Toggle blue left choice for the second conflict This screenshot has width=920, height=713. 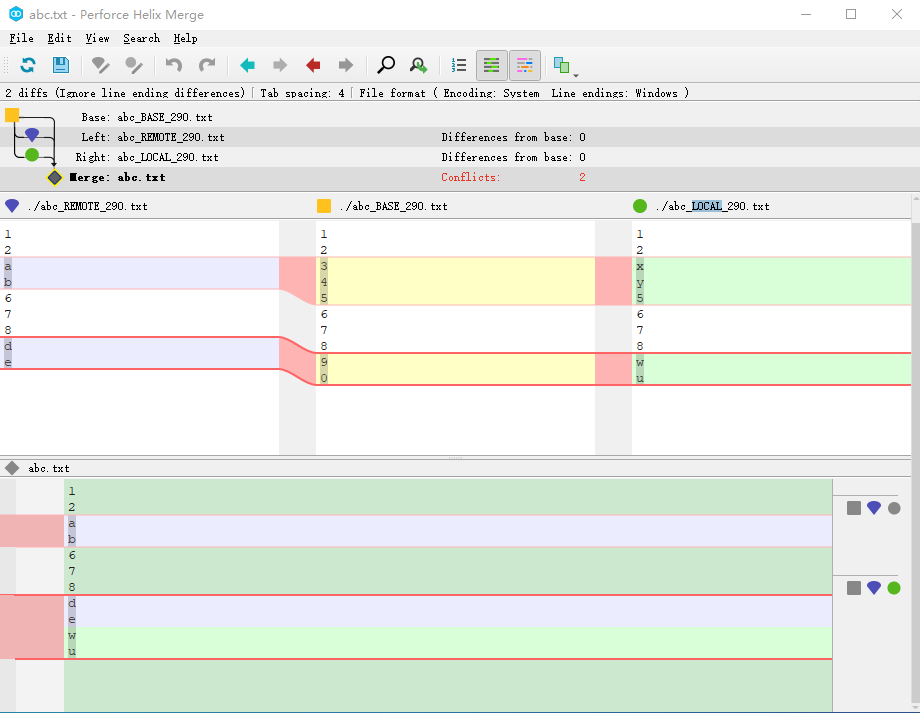pos(874,588)
